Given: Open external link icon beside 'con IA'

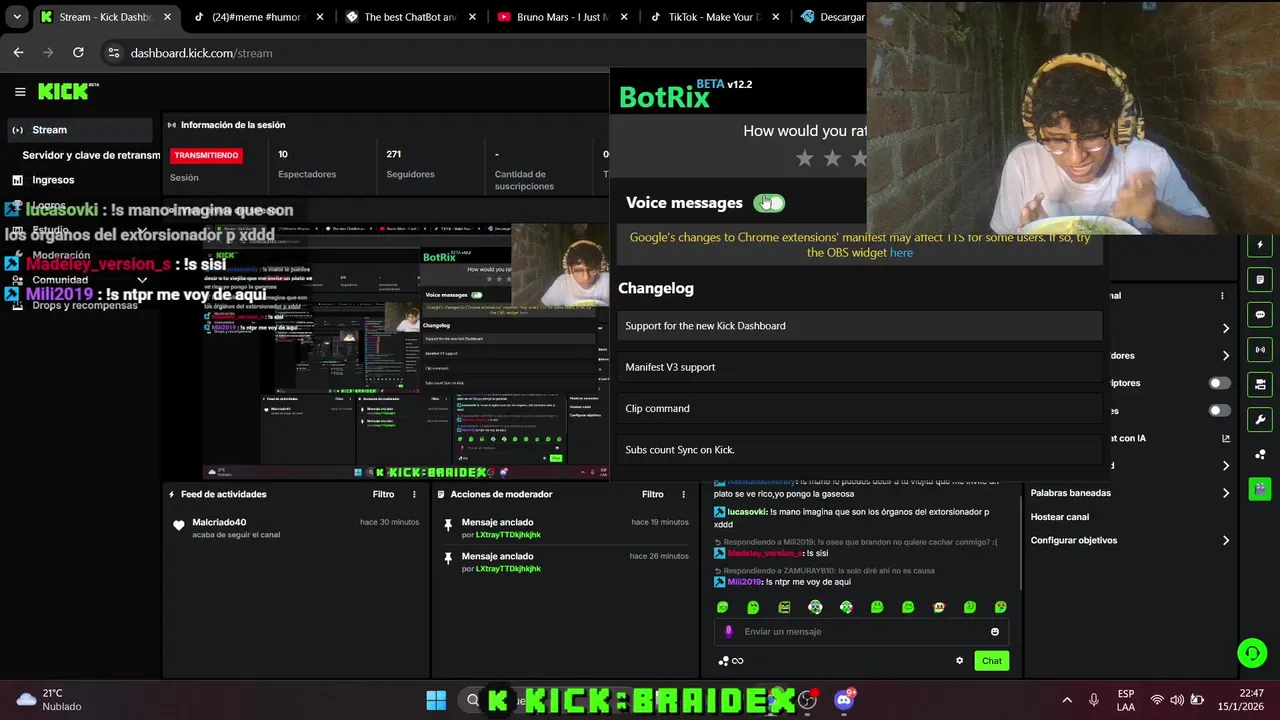Looking at the screenshot, I should coord(1226,438).
